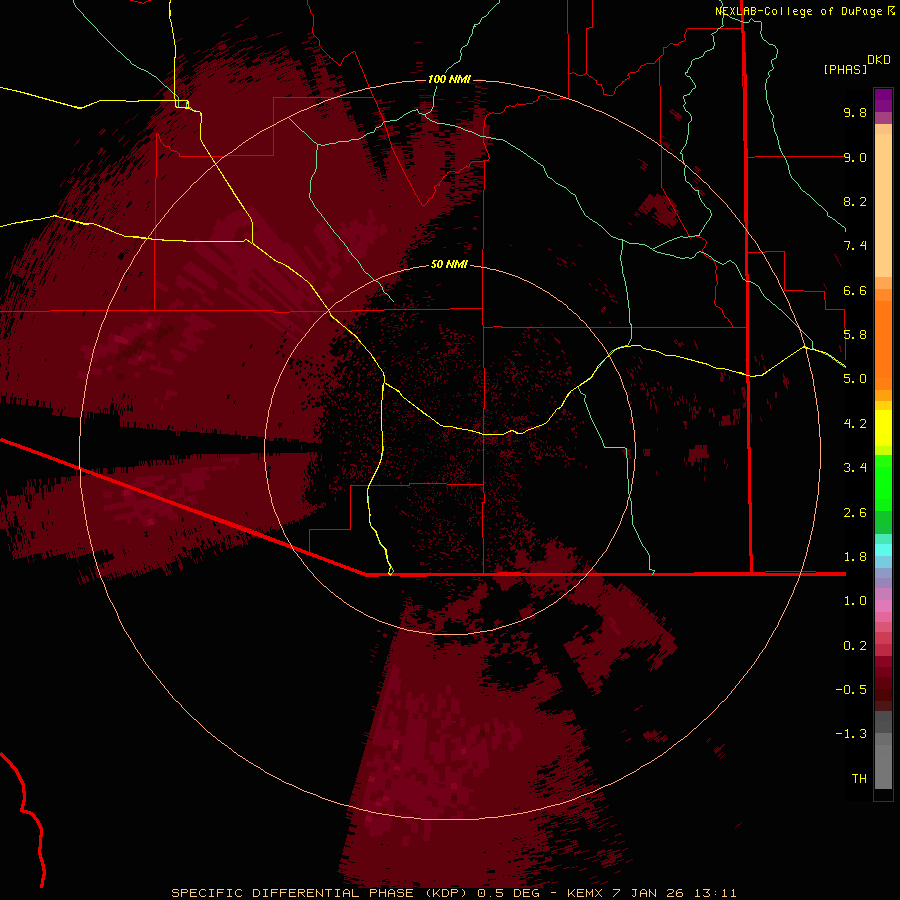Click the -1.3 value on the legend
Image resolution: width=900 pixels, height=900 pixels.
coord(851,734)
